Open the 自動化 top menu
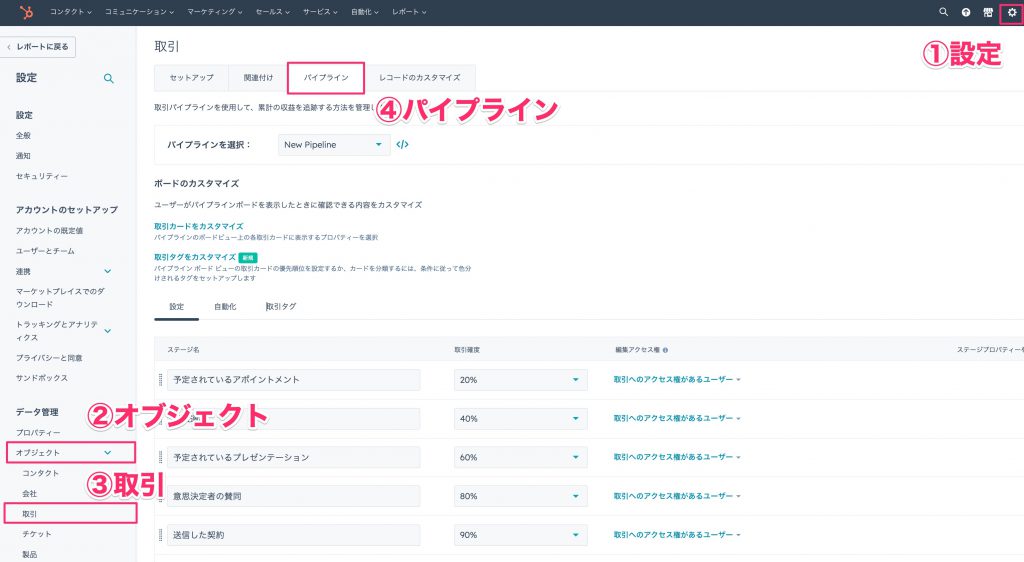This screenshot has height=562, width=1024. [x=364, y=12]
